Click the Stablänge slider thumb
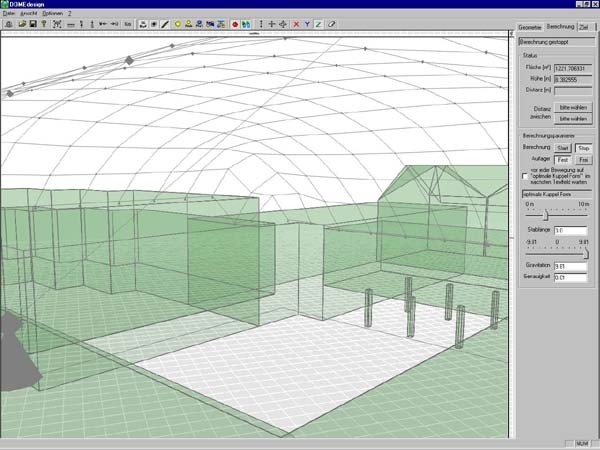600x450 pixels. coord(546,216)
